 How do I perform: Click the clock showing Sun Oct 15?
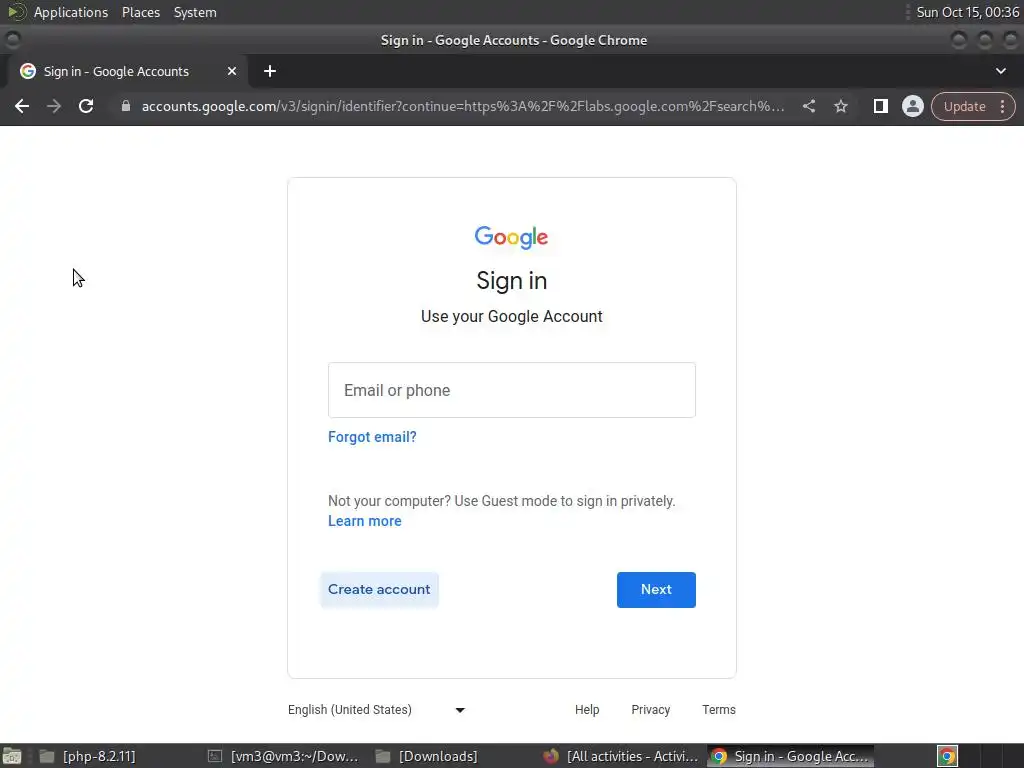pyautogui.click(x=967, y=12)
